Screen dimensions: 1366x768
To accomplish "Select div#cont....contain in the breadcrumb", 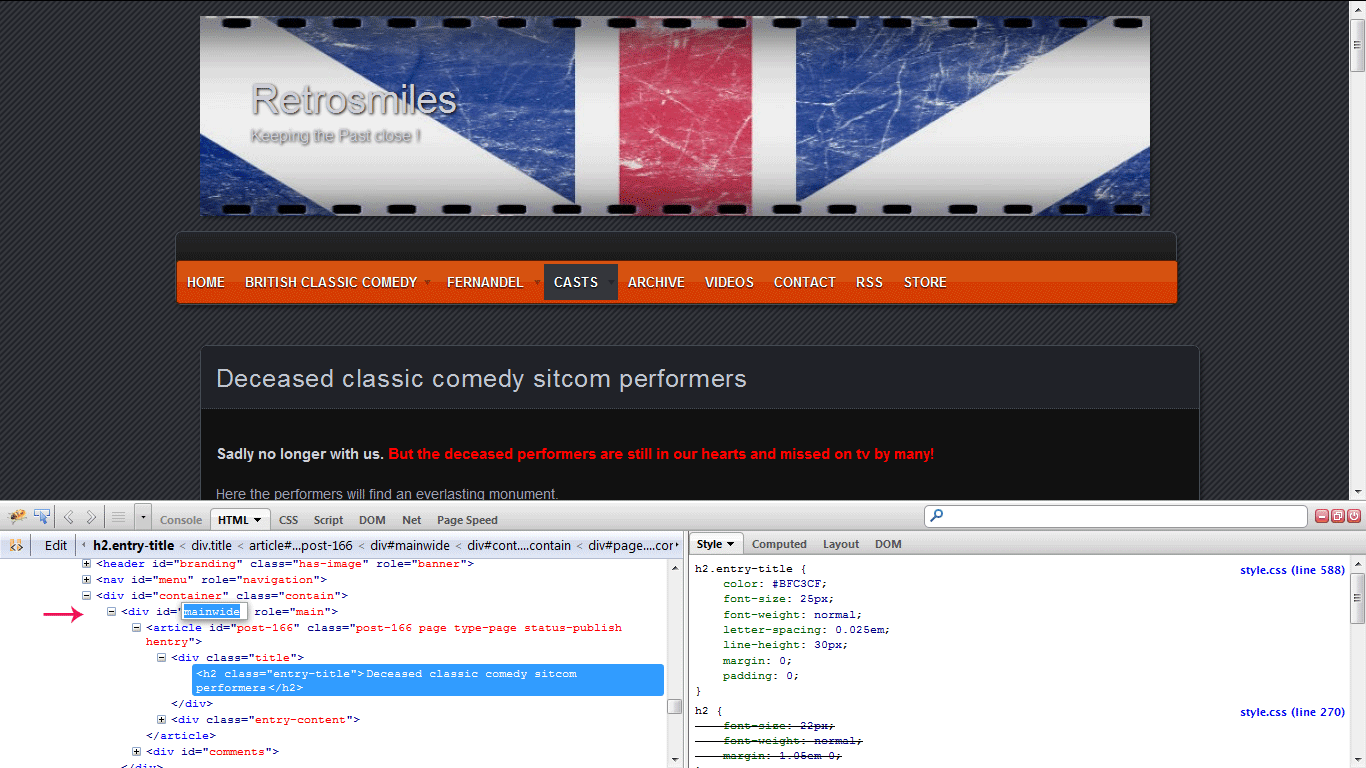I will click(x=520, y=545).
